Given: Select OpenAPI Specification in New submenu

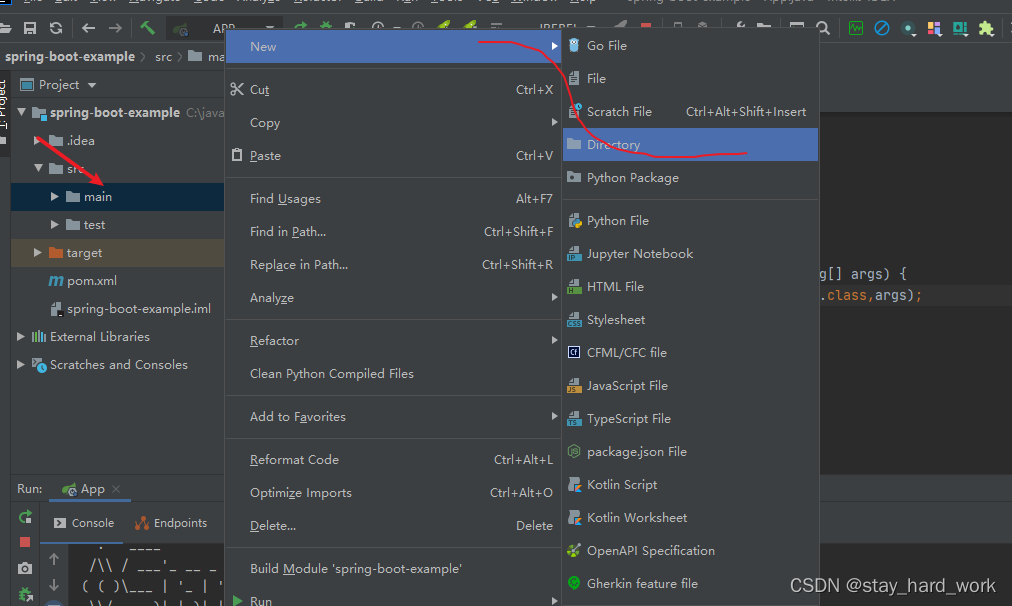Looking at the screenshot, I should (x=690, y=550).
